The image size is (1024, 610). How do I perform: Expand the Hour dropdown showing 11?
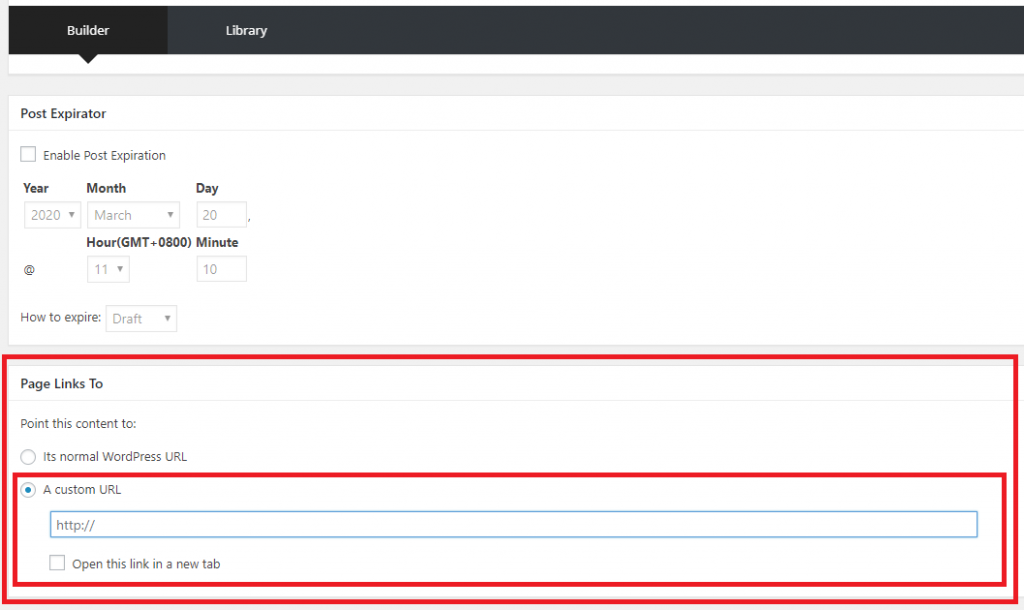pos(108,269)
